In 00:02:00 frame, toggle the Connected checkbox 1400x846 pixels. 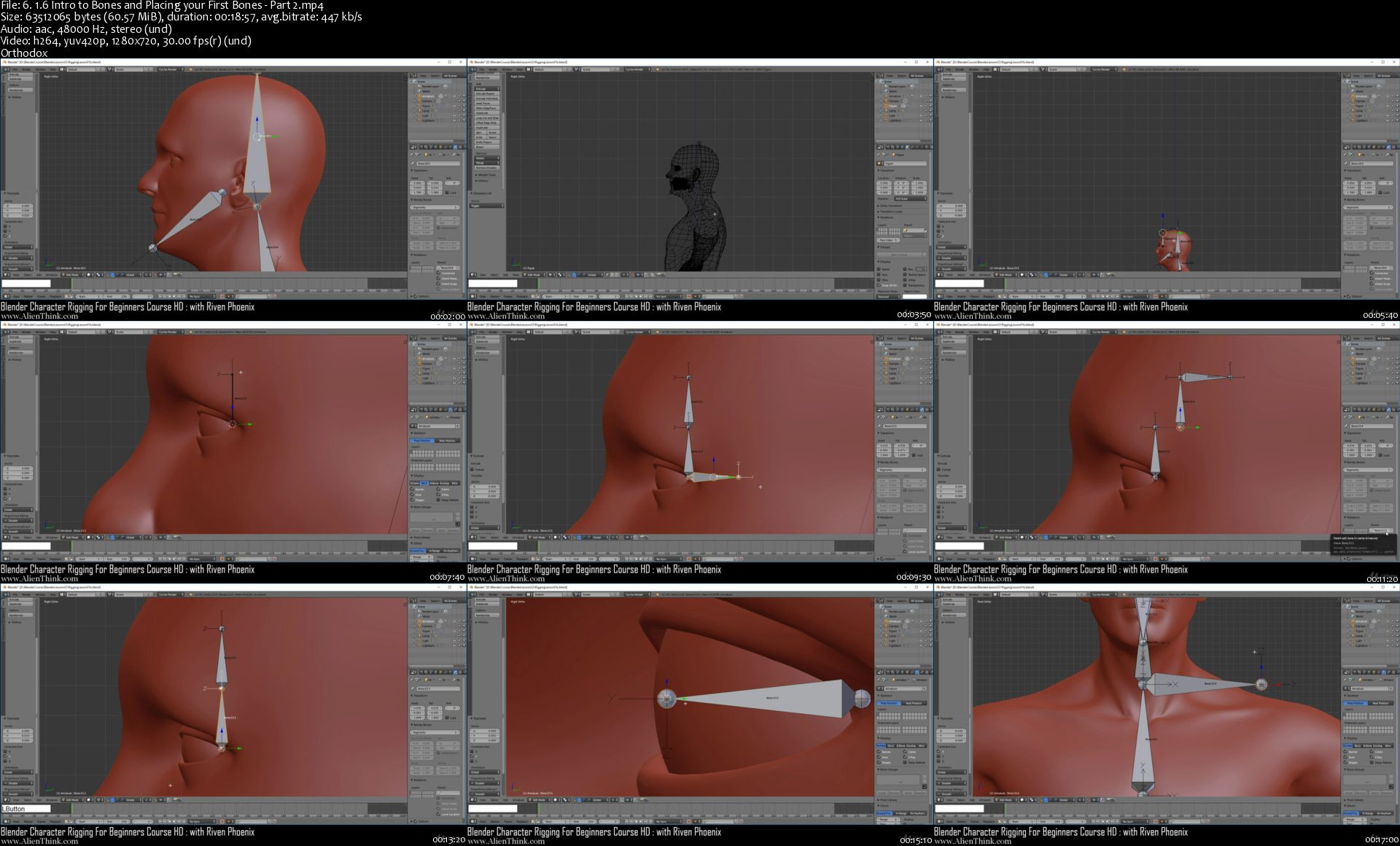point(438,273)
